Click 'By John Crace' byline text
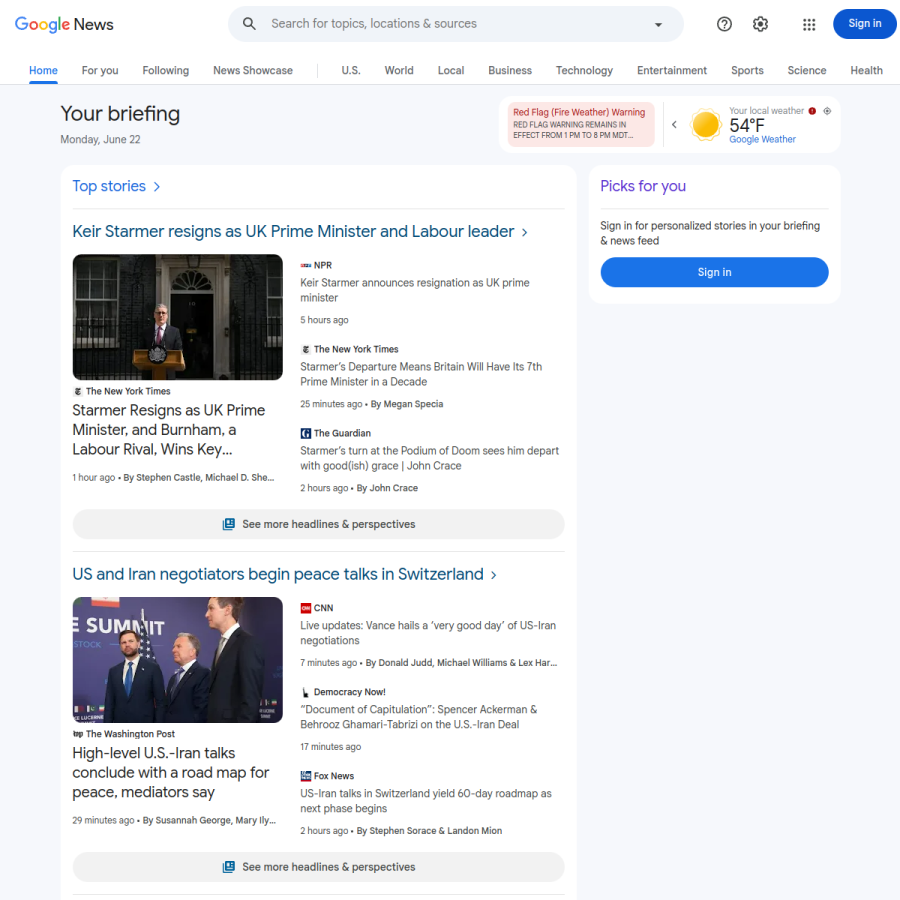900x900 pixels. click(387, 488)
